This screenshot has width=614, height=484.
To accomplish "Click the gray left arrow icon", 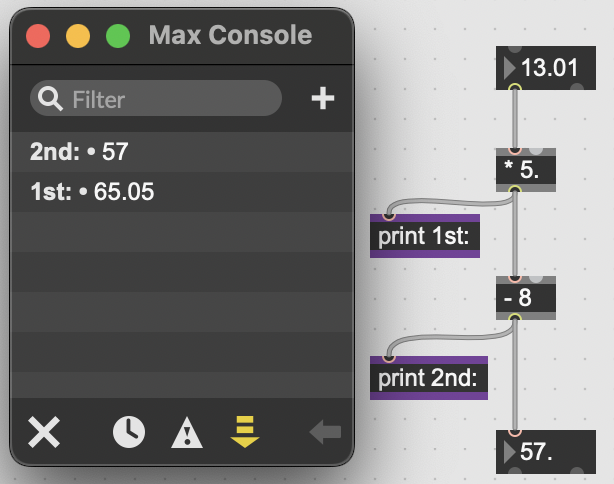I will tap(325, 432).
